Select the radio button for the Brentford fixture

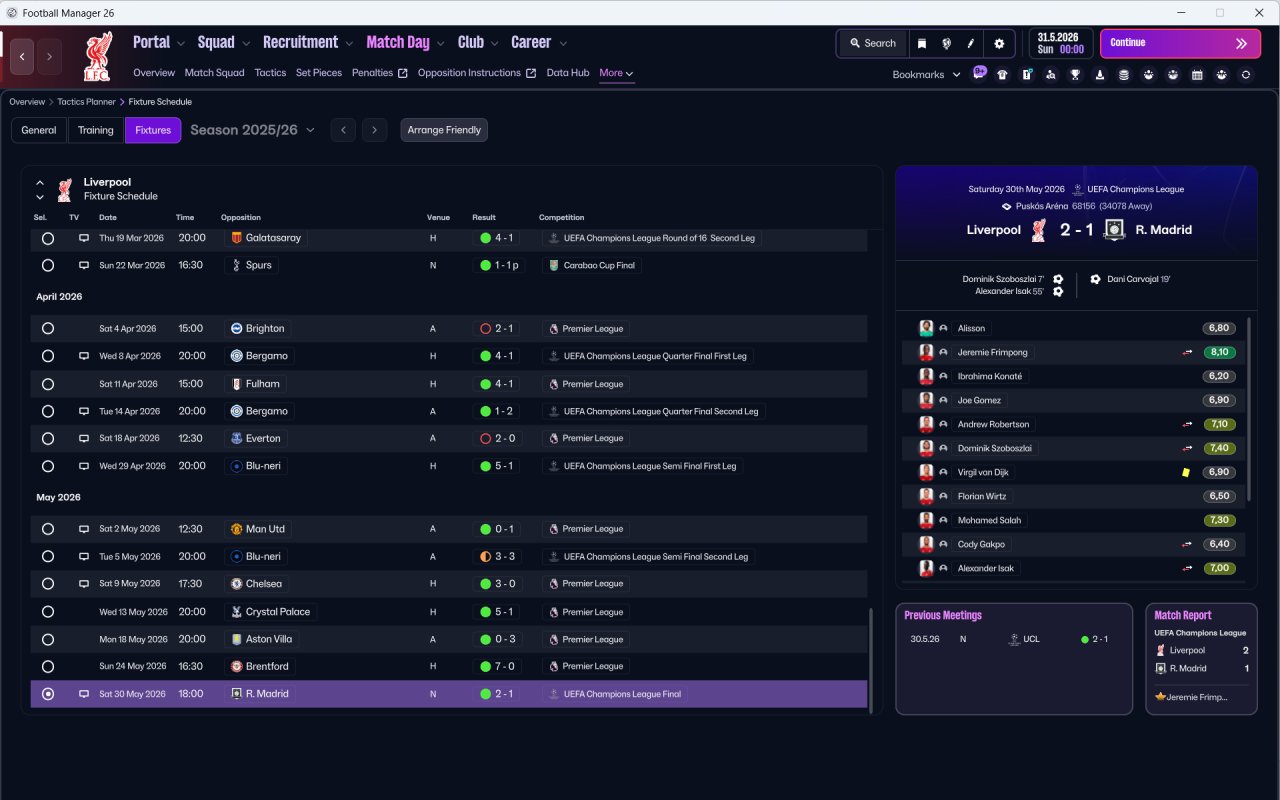click(47, 666)
